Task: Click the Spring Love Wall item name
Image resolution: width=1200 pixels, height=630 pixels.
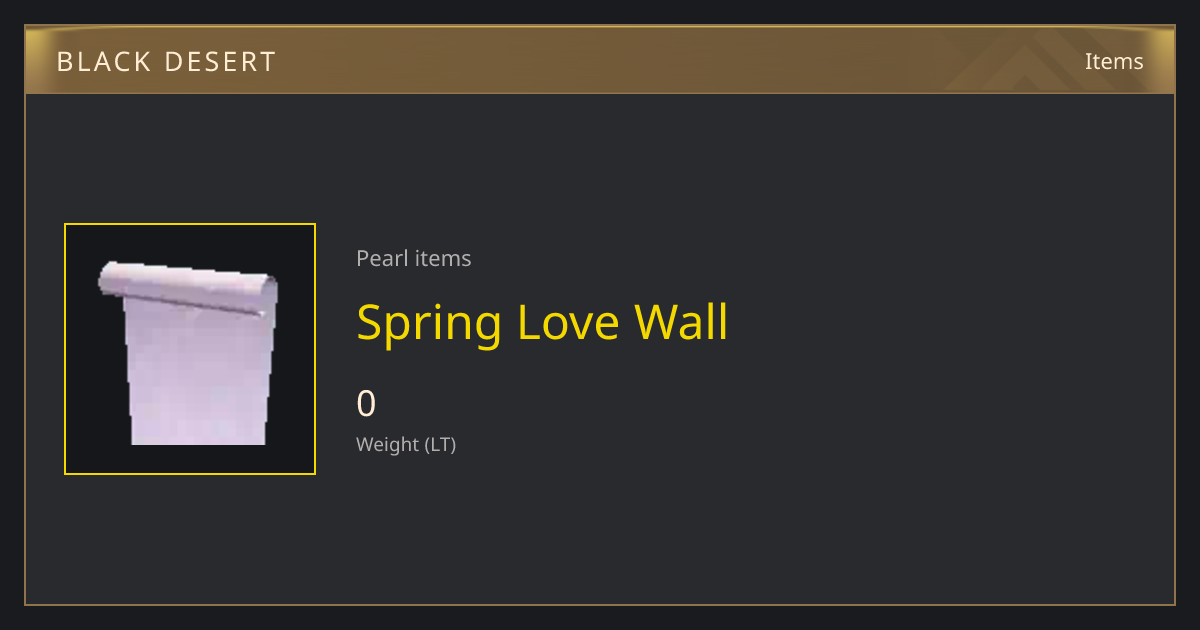Action: click(542, 323)
